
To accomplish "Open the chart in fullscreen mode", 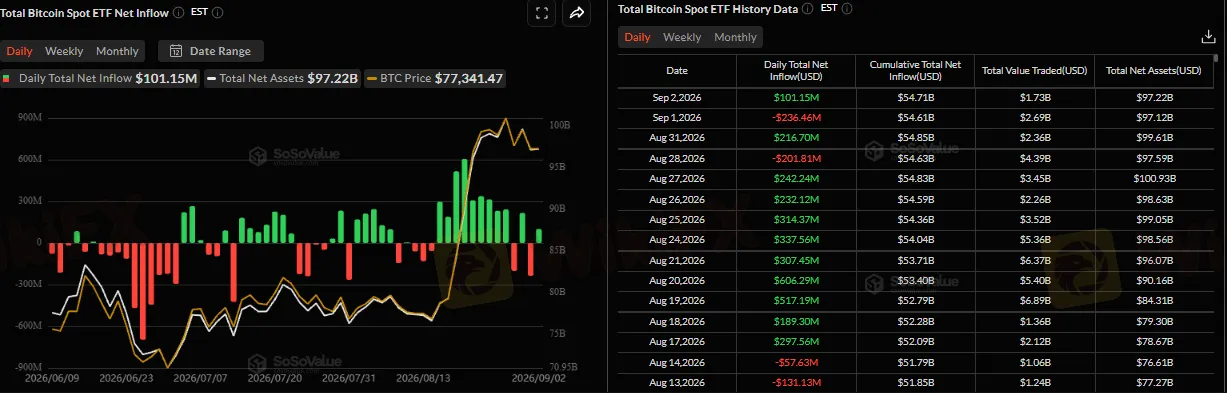I will coord(541,13).
